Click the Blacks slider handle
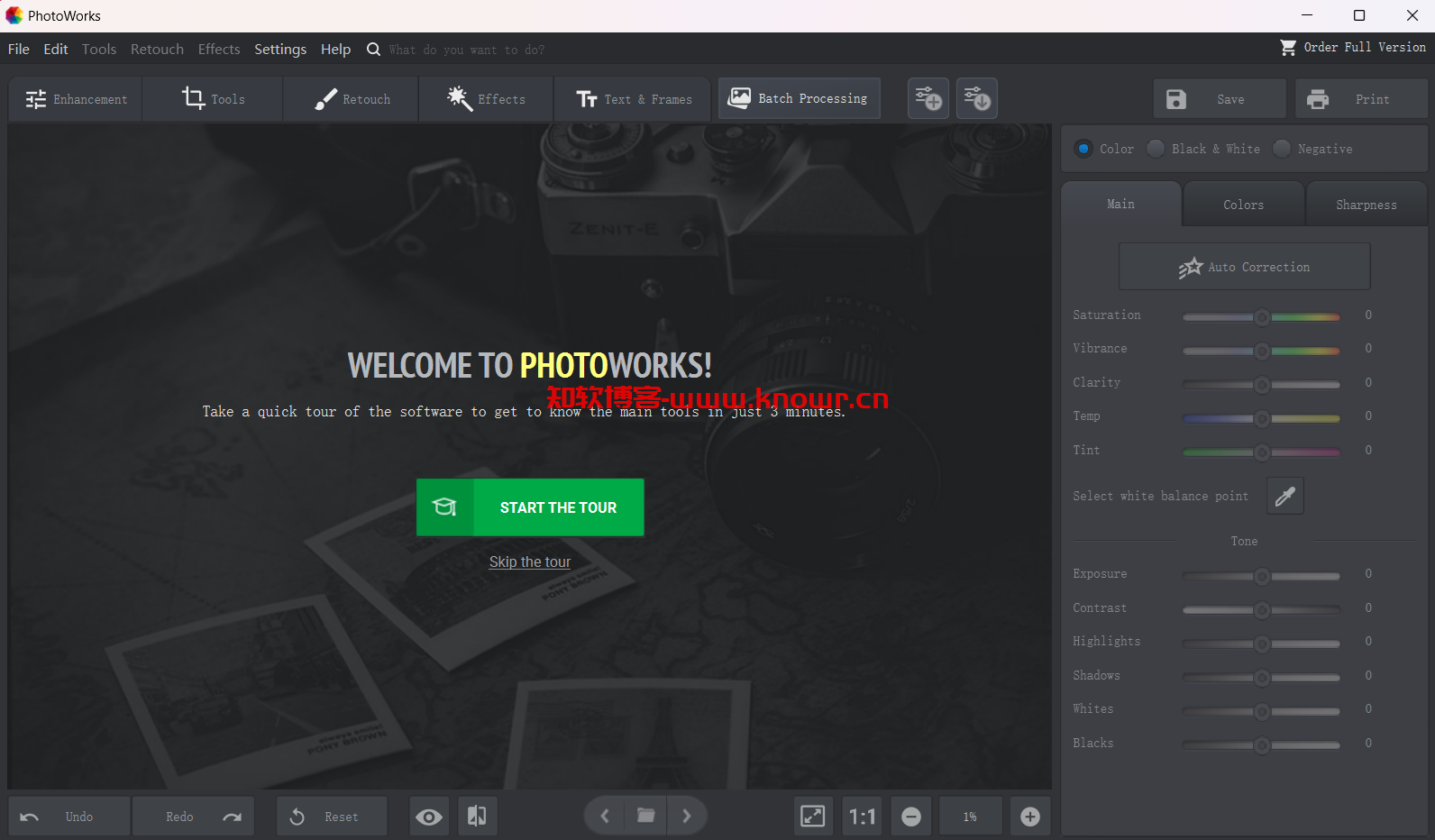Image resolution: width=1435 pixels, height=840 pixels. pos(1262,745)
